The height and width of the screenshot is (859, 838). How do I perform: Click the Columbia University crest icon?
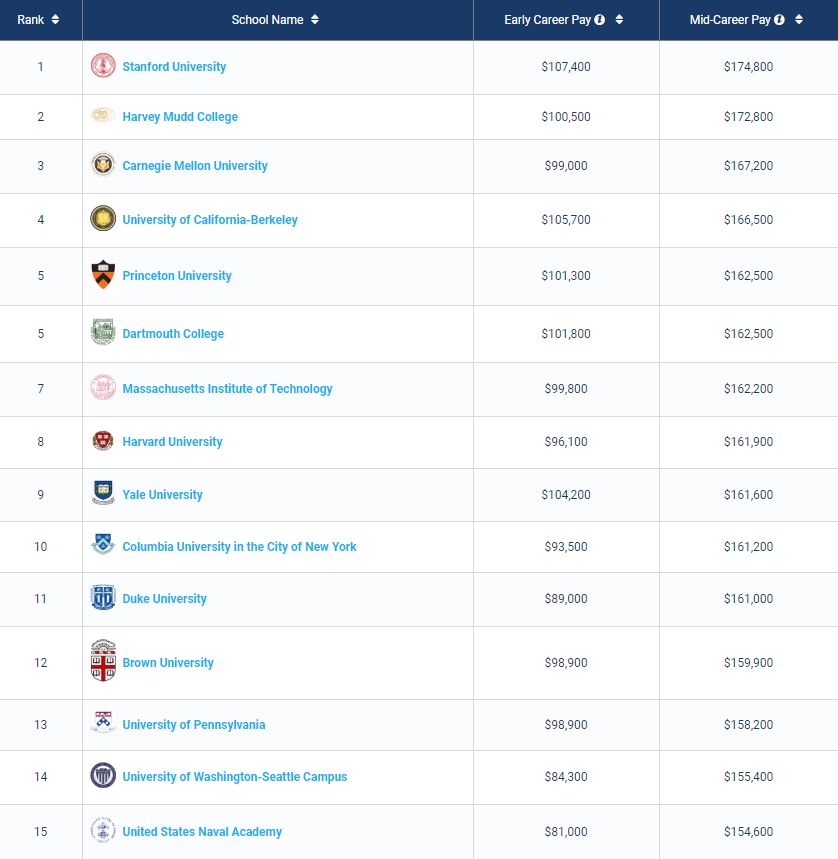[x=103, y=545]
